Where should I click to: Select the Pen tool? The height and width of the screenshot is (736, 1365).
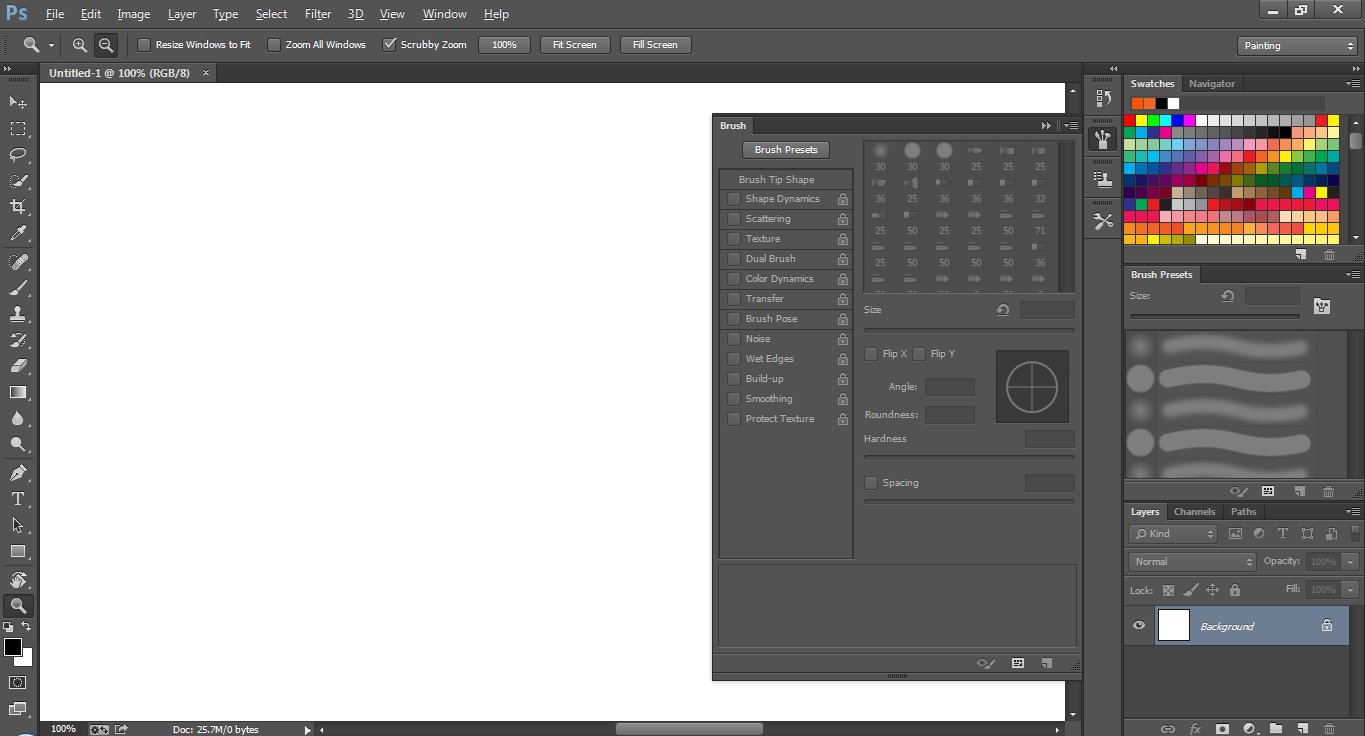18,472
